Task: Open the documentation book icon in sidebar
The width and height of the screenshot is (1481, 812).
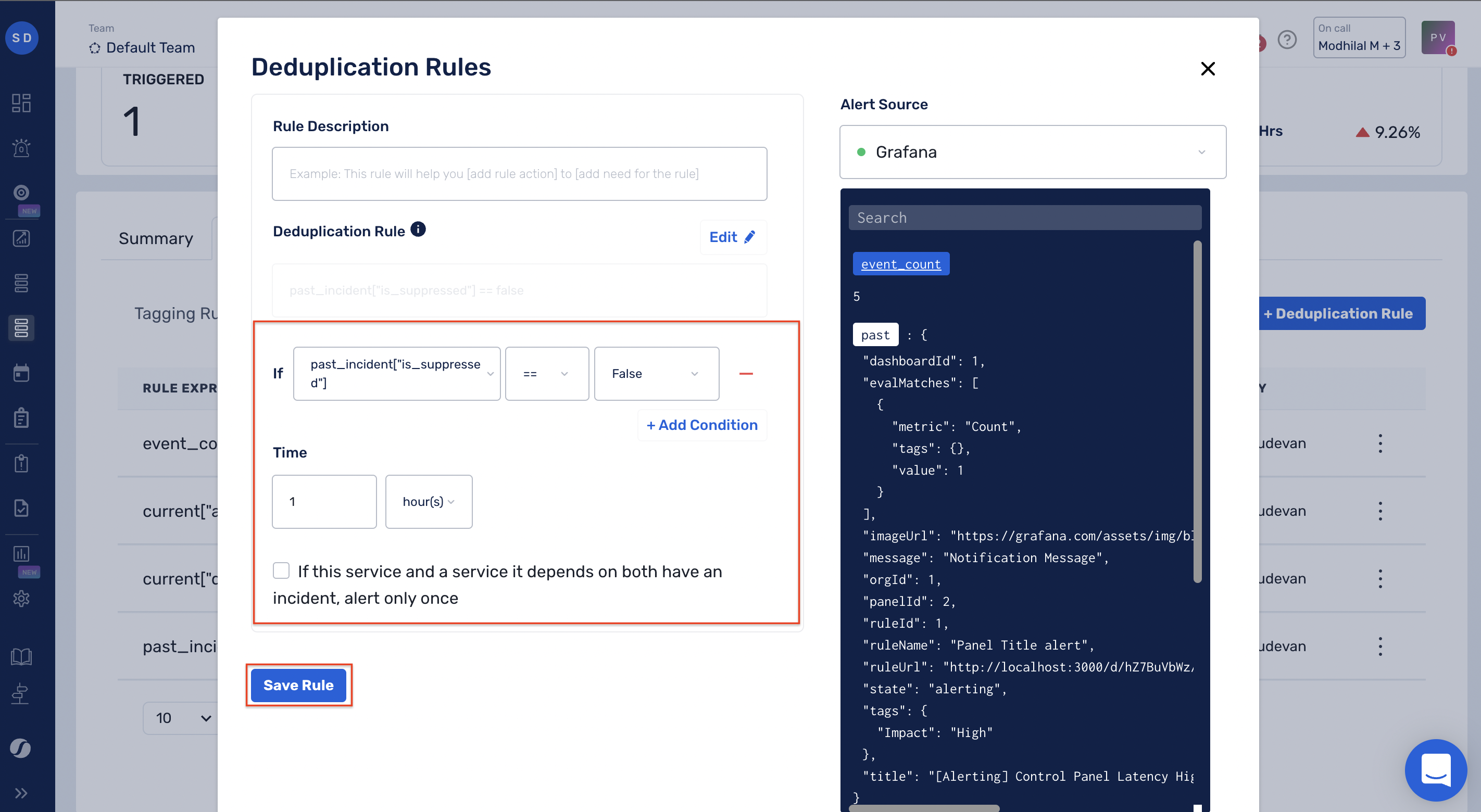Action: pyautogui.click(x=21, y=656)
